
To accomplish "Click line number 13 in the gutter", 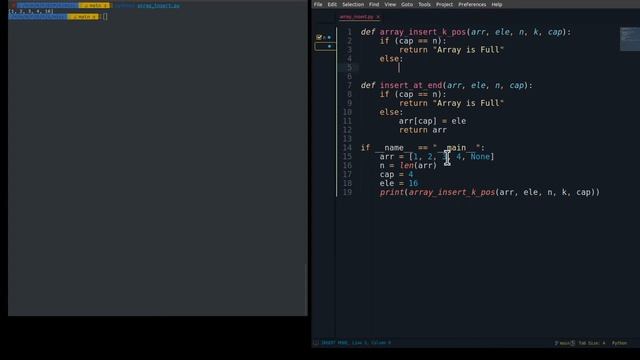I will [347, 139].
